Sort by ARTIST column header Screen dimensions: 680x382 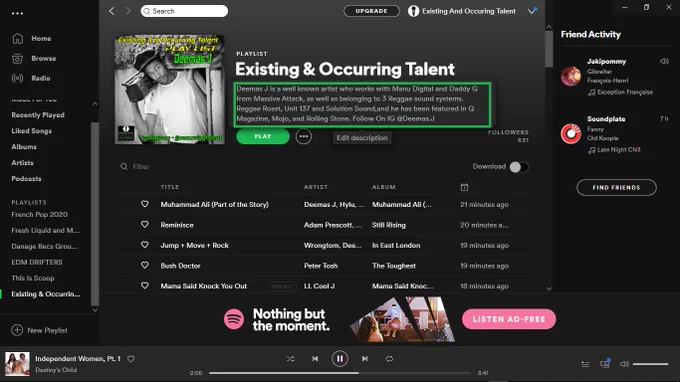click(x=316, y=187)
